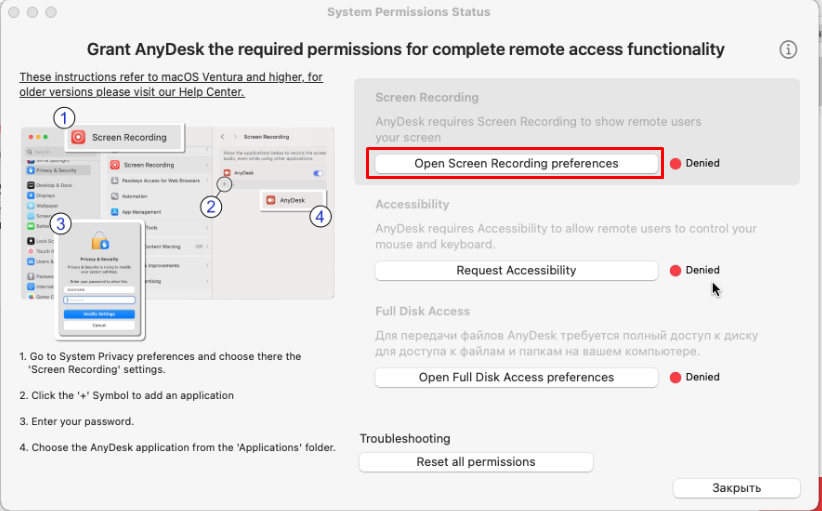Click the circled number 2 step marker
This screenshot has height=511, width=822.
[210, 207]
